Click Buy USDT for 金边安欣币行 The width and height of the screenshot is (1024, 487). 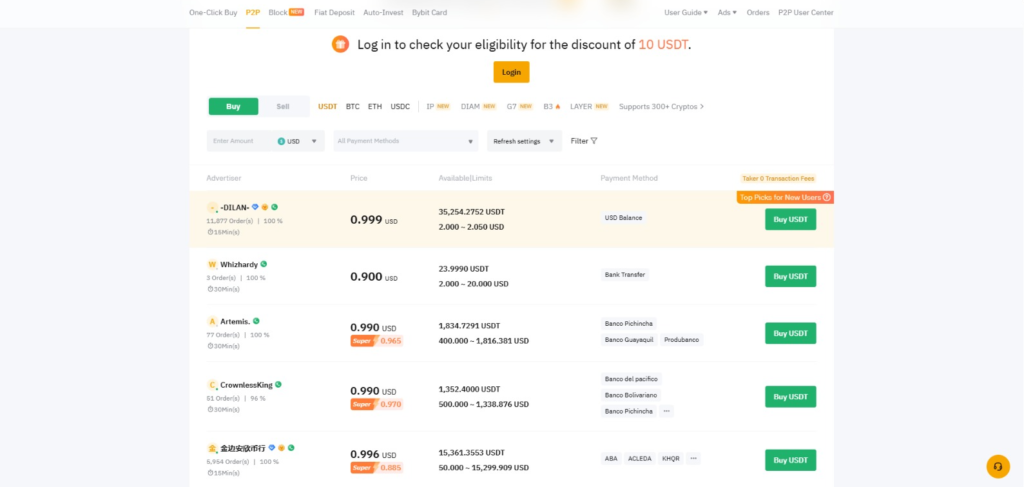(790, 460)
